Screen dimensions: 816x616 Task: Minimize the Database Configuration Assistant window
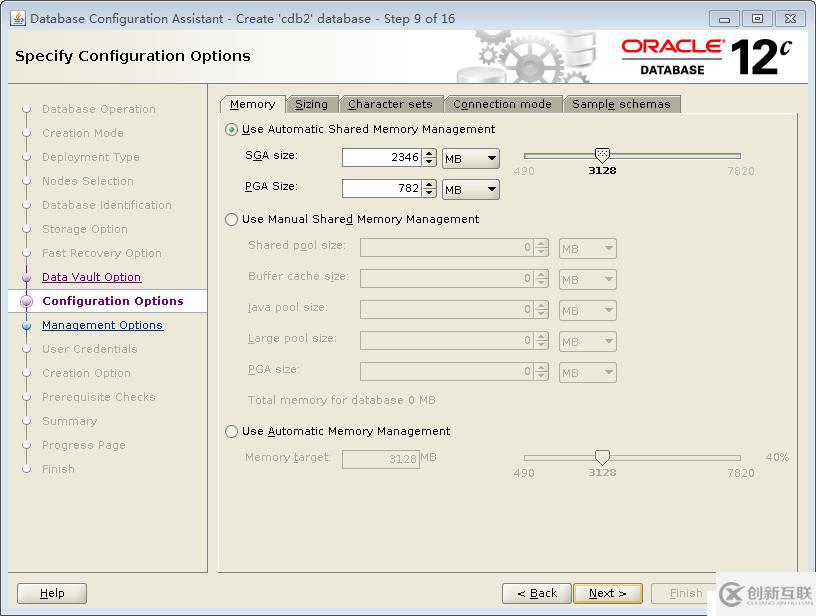(x=724, y=19)
